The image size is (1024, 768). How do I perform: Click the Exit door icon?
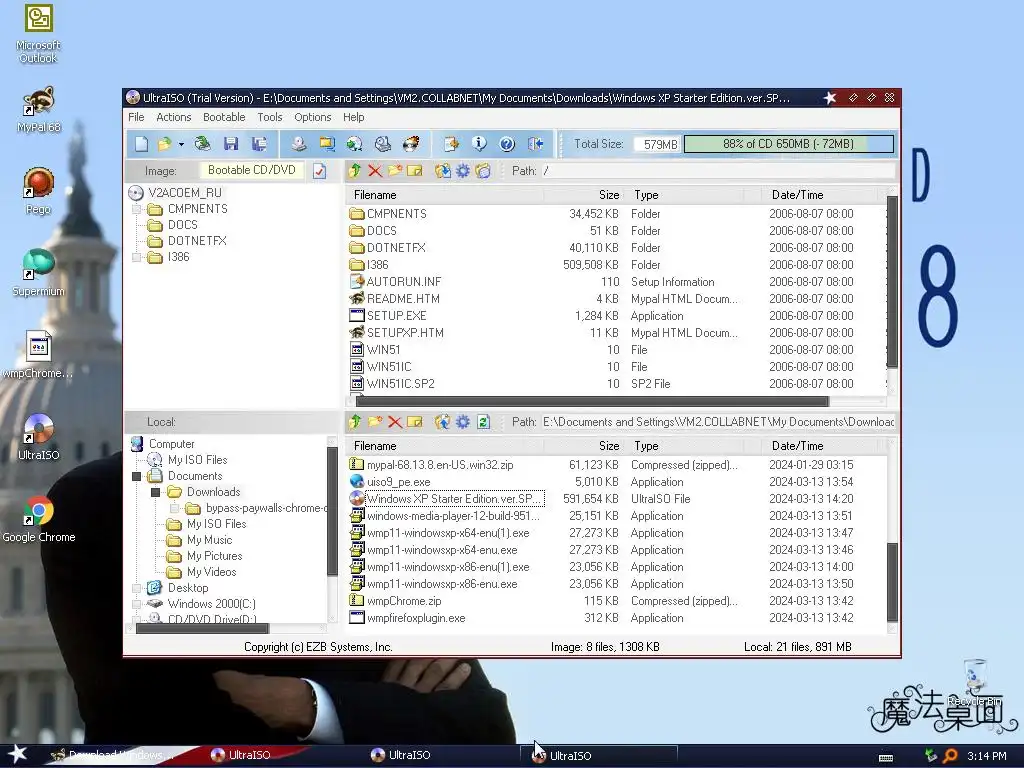[536, 144]
